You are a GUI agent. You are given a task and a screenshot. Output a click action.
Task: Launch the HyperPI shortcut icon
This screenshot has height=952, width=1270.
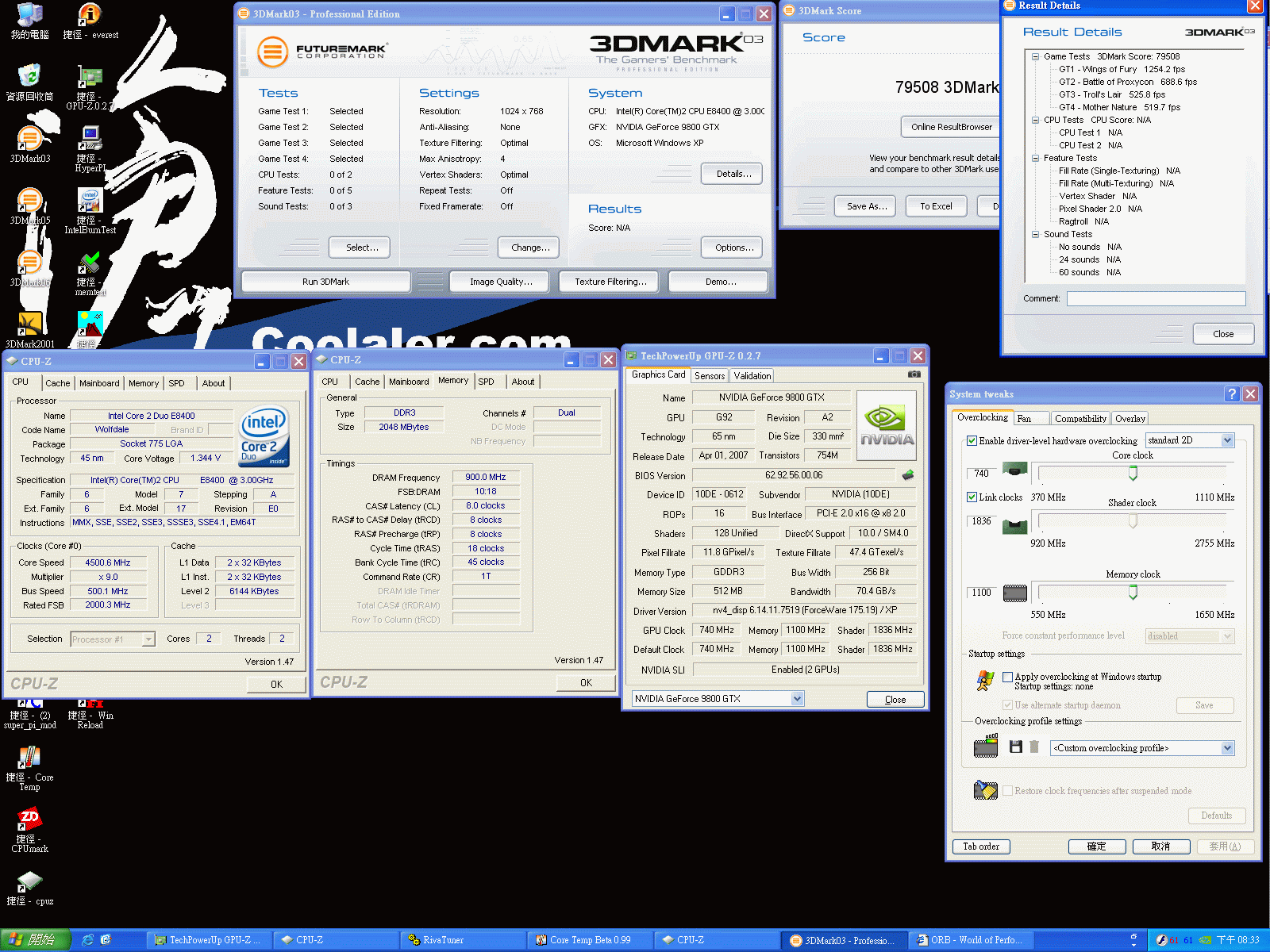(x=90, y=149)
